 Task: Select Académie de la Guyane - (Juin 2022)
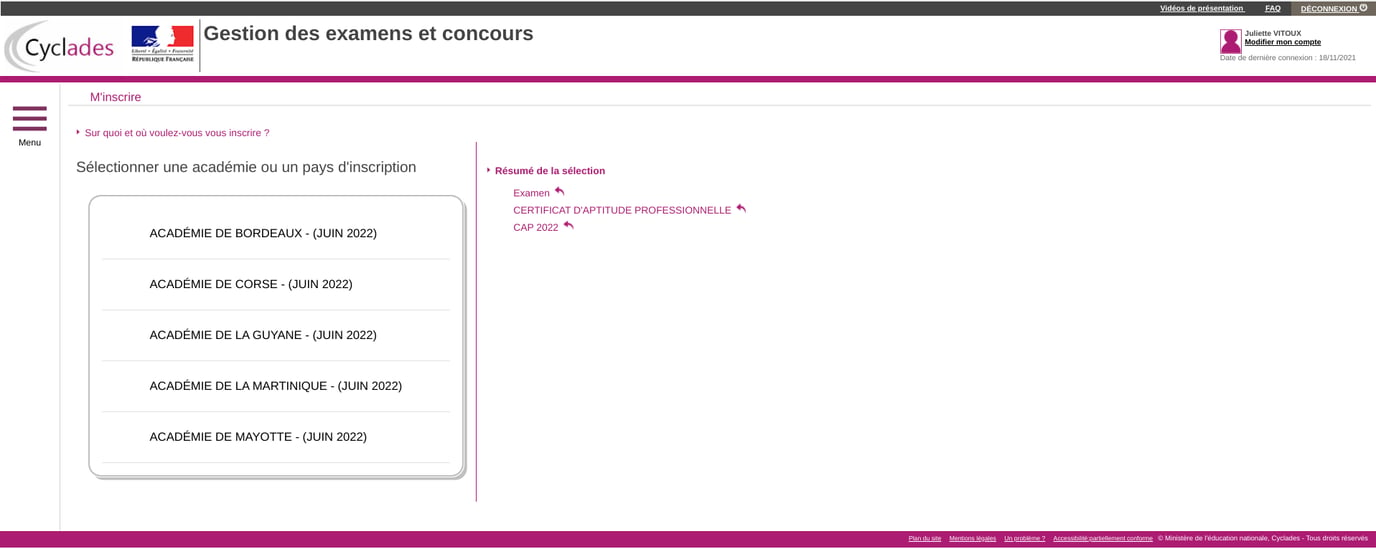(276, 336)
